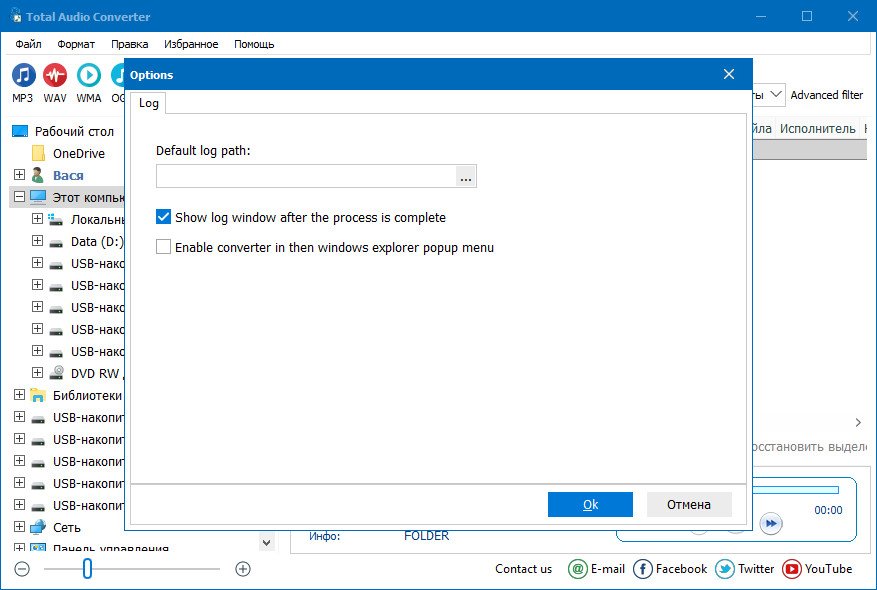Open the Файл menu
Screen dimensions: 877x590
[x=28, y=44]
